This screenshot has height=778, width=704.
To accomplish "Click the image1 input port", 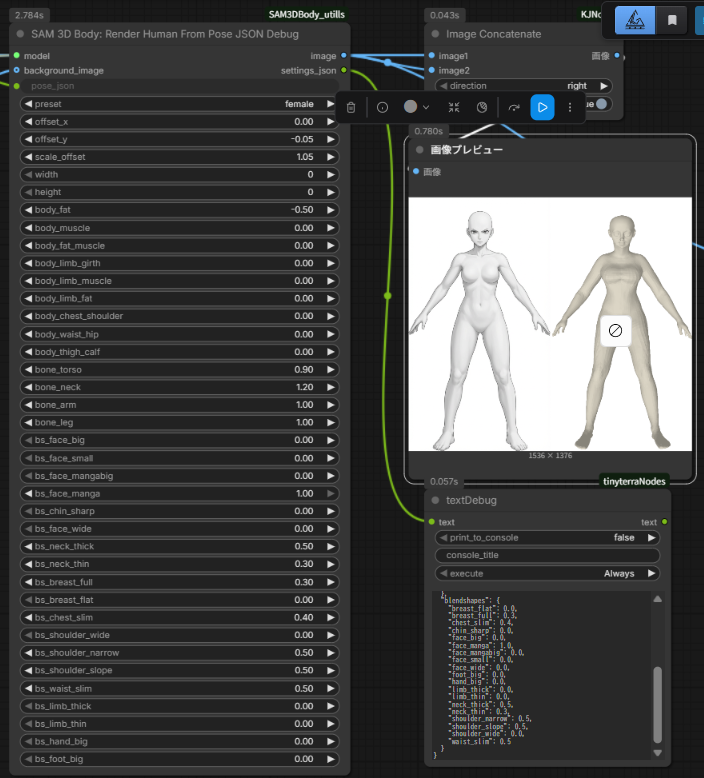I will pos(432,56).
